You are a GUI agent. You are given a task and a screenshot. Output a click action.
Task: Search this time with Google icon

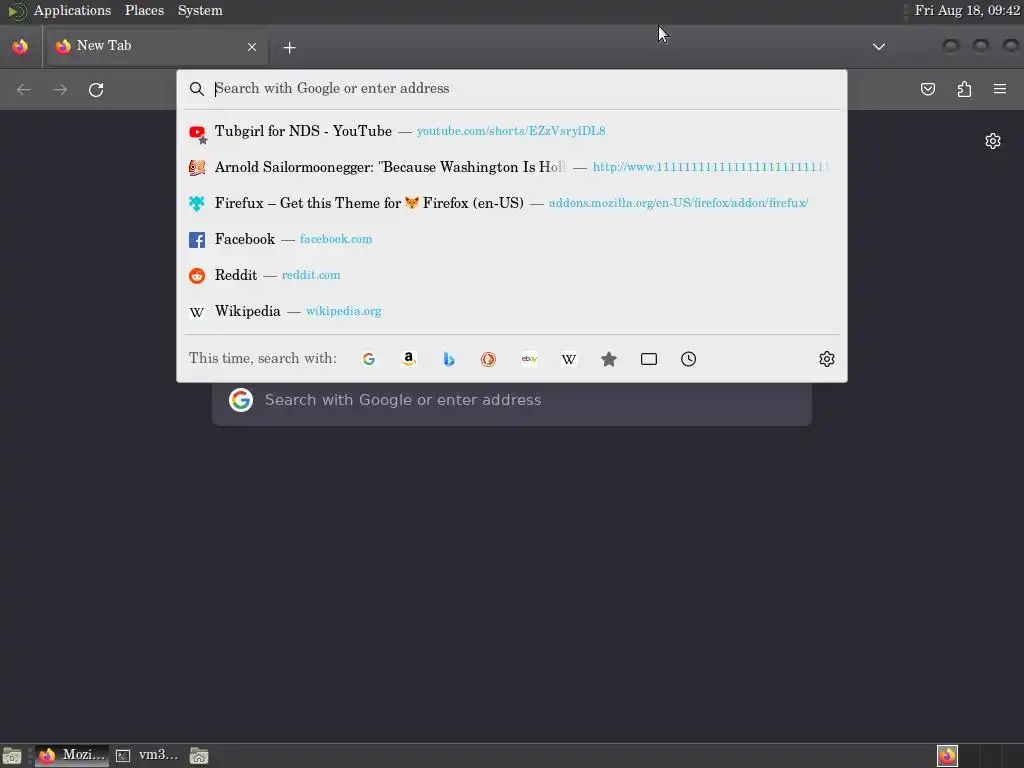tap(368, 359)
